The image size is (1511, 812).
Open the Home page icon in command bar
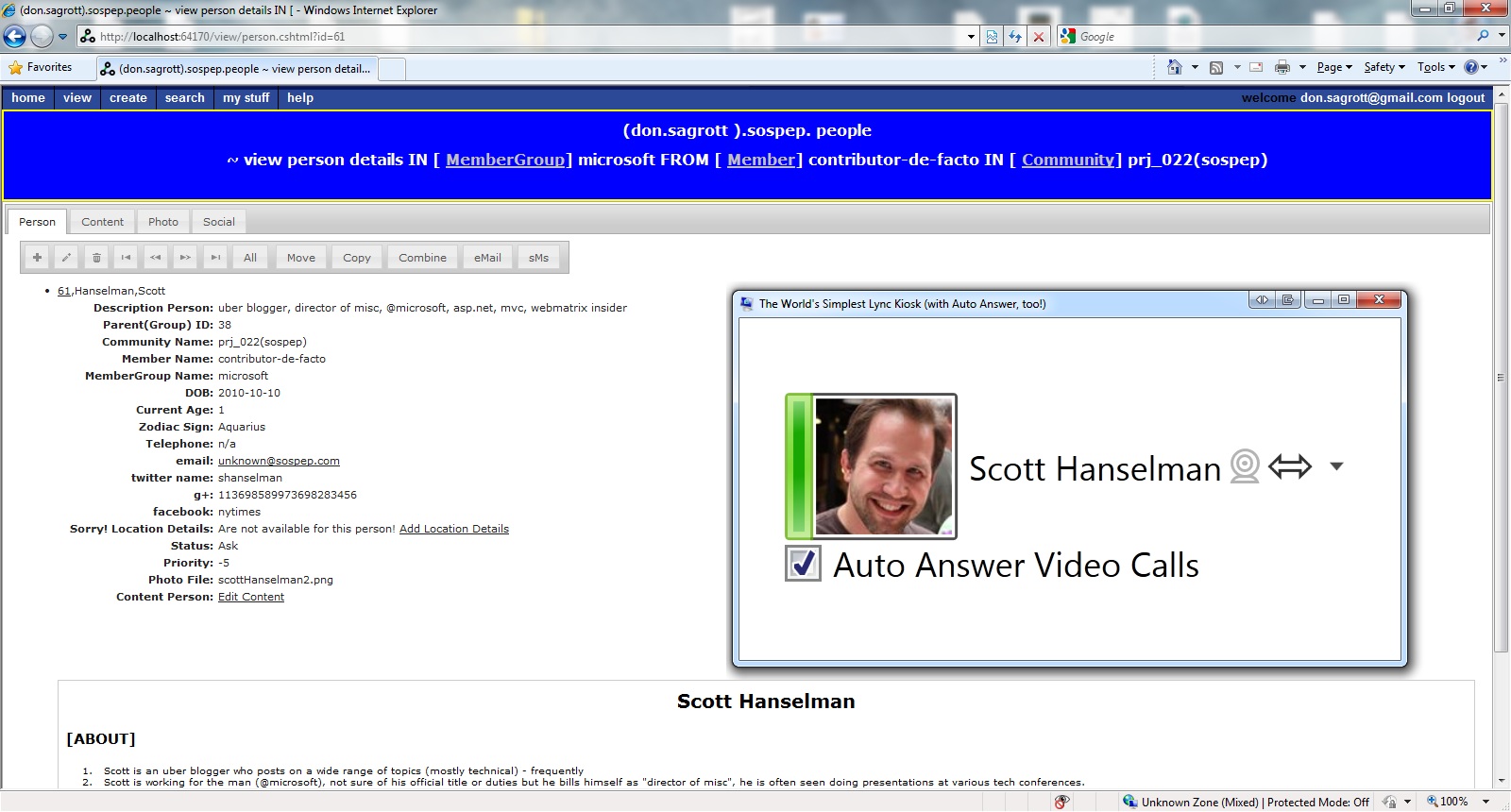[1175, 67]
